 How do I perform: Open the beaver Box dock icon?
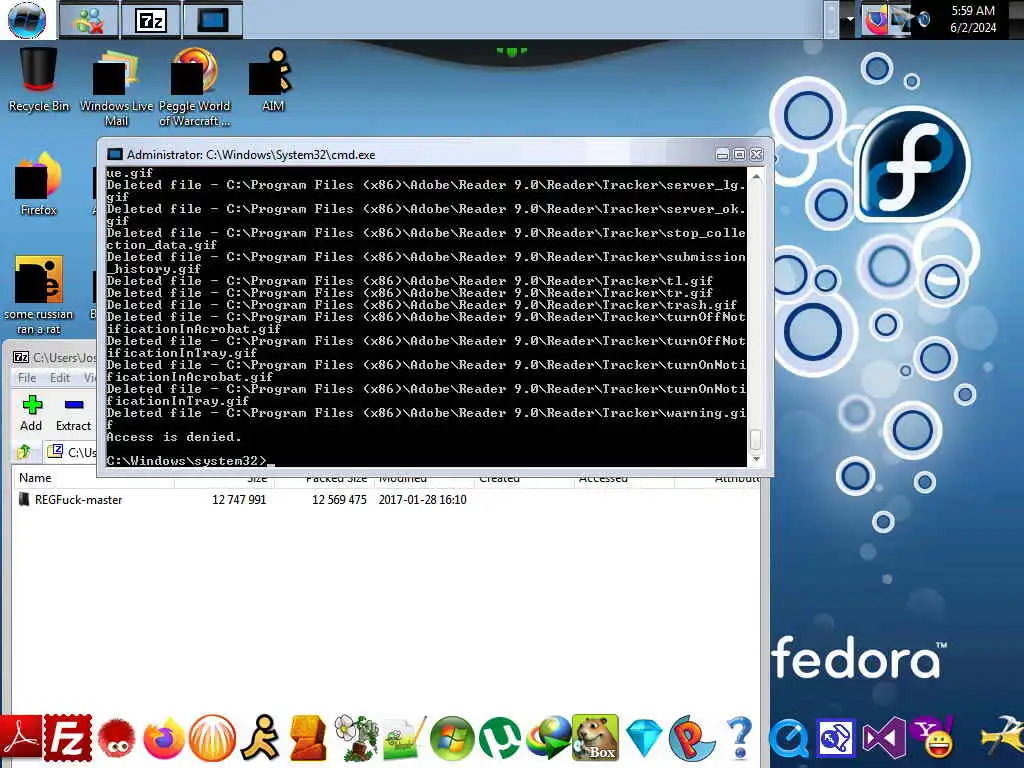pyautogui.click(x=595, y=738)
